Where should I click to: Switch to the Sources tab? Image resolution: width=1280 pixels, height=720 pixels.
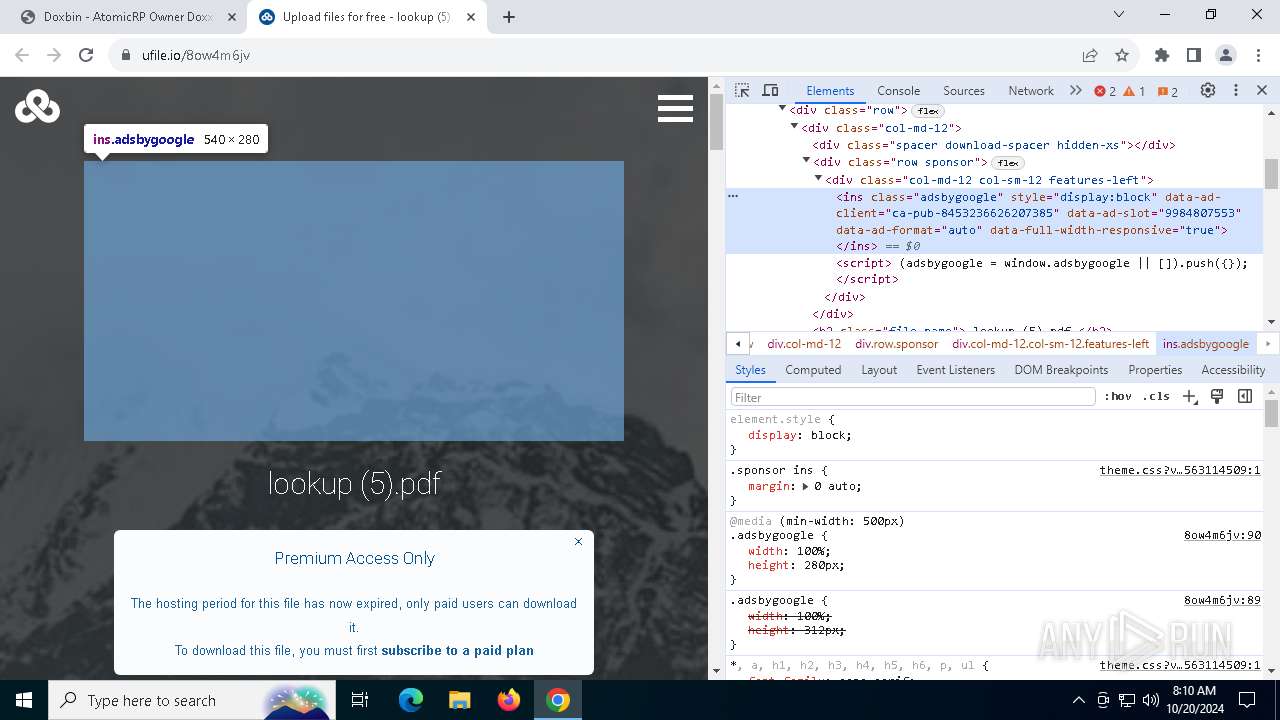pyautogui.click(x=964, y=90)
